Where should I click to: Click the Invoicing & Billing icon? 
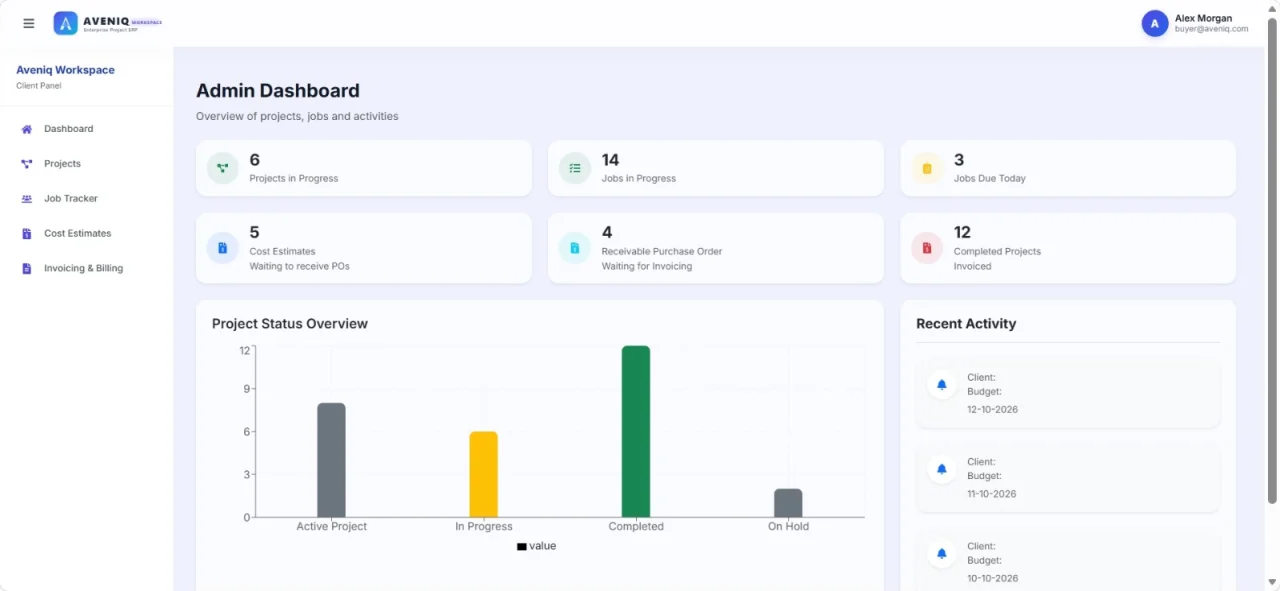click(x=27, y=269)
